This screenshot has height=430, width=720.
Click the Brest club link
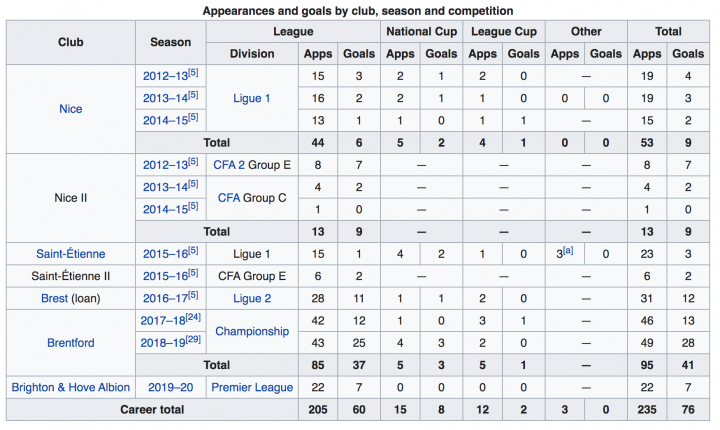(55, 298)
